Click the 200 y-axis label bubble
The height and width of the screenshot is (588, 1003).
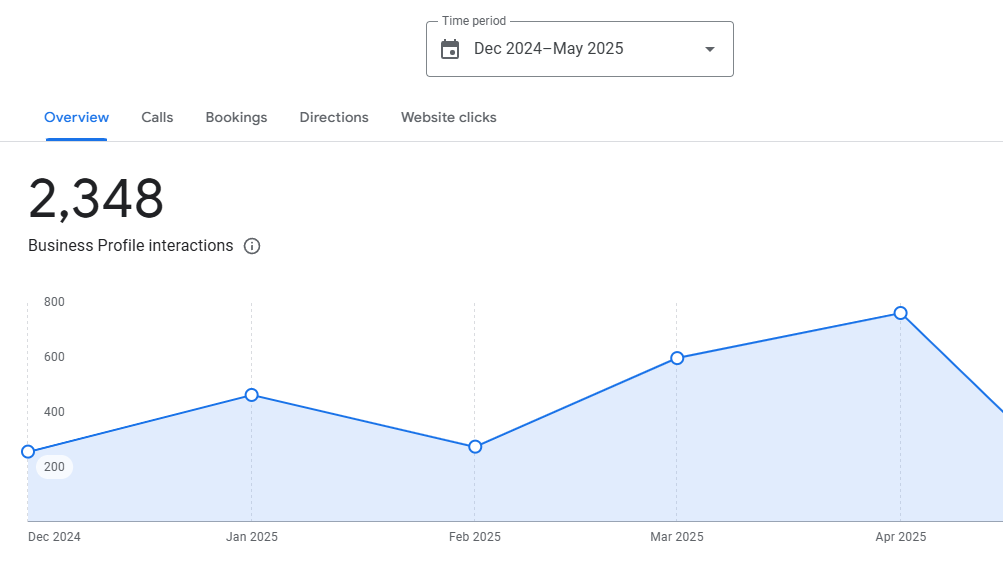[x=54, y=467]
